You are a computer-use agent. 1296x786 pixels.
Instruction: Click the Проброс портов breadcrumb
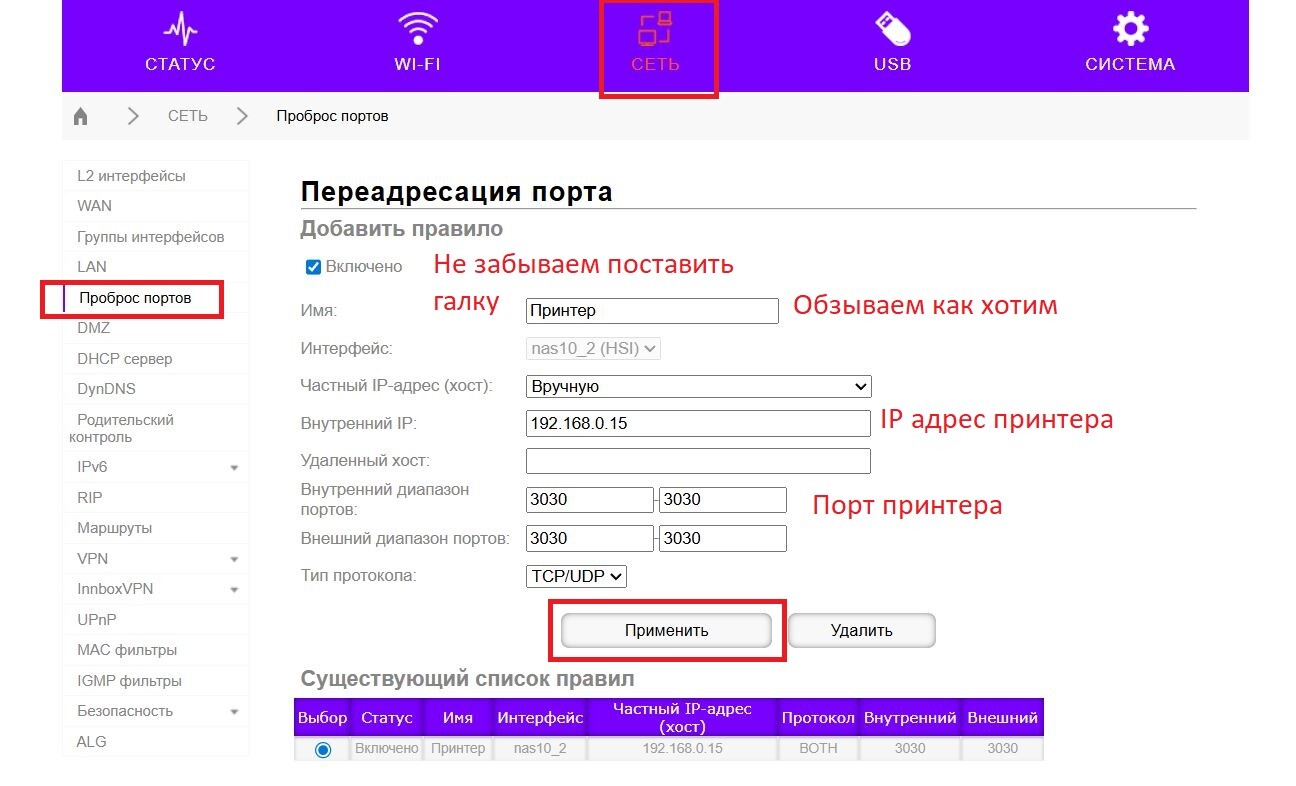pyautogui.click(x=332, y=116)
